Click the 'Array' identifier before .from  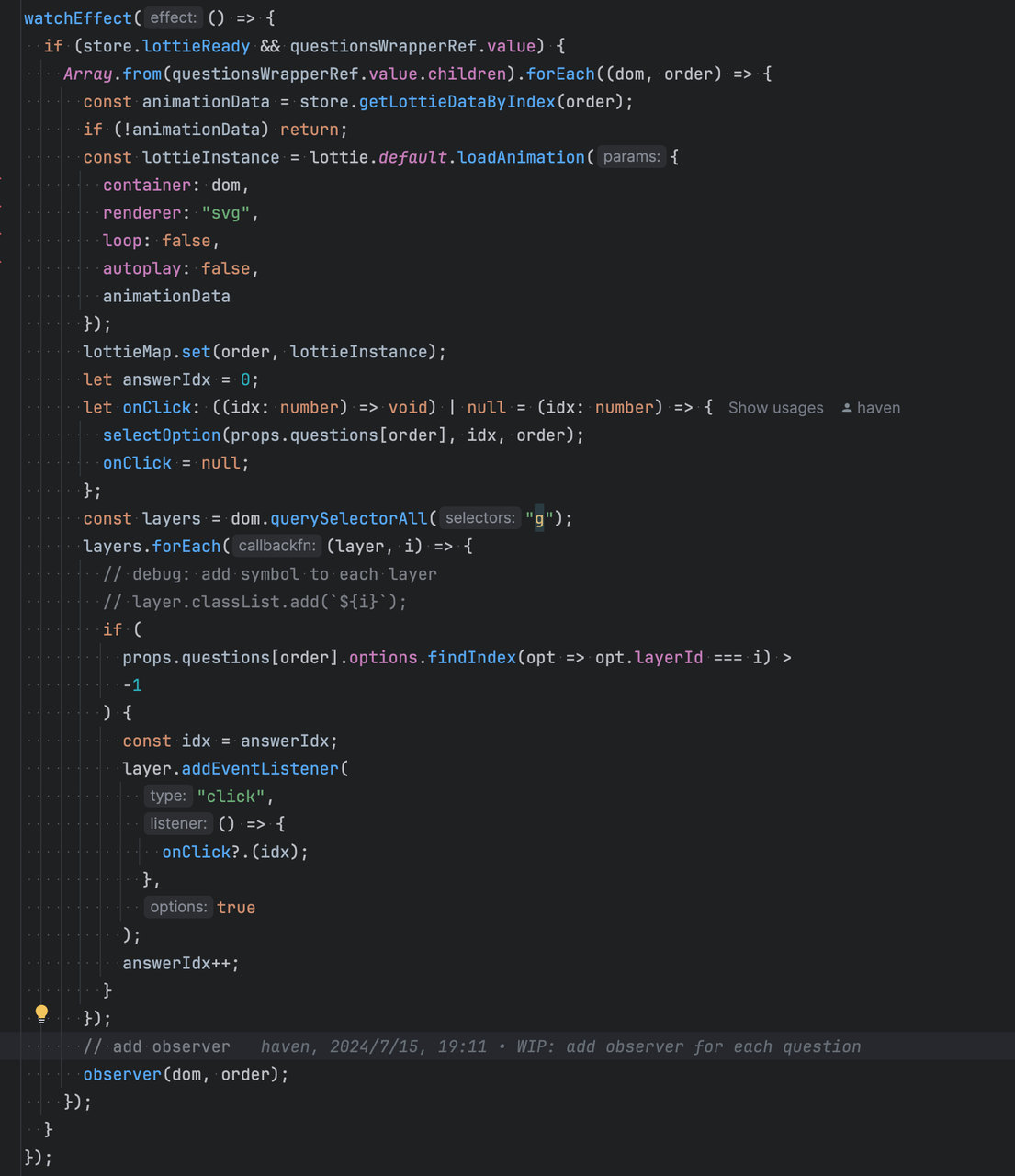click(88, 73)
